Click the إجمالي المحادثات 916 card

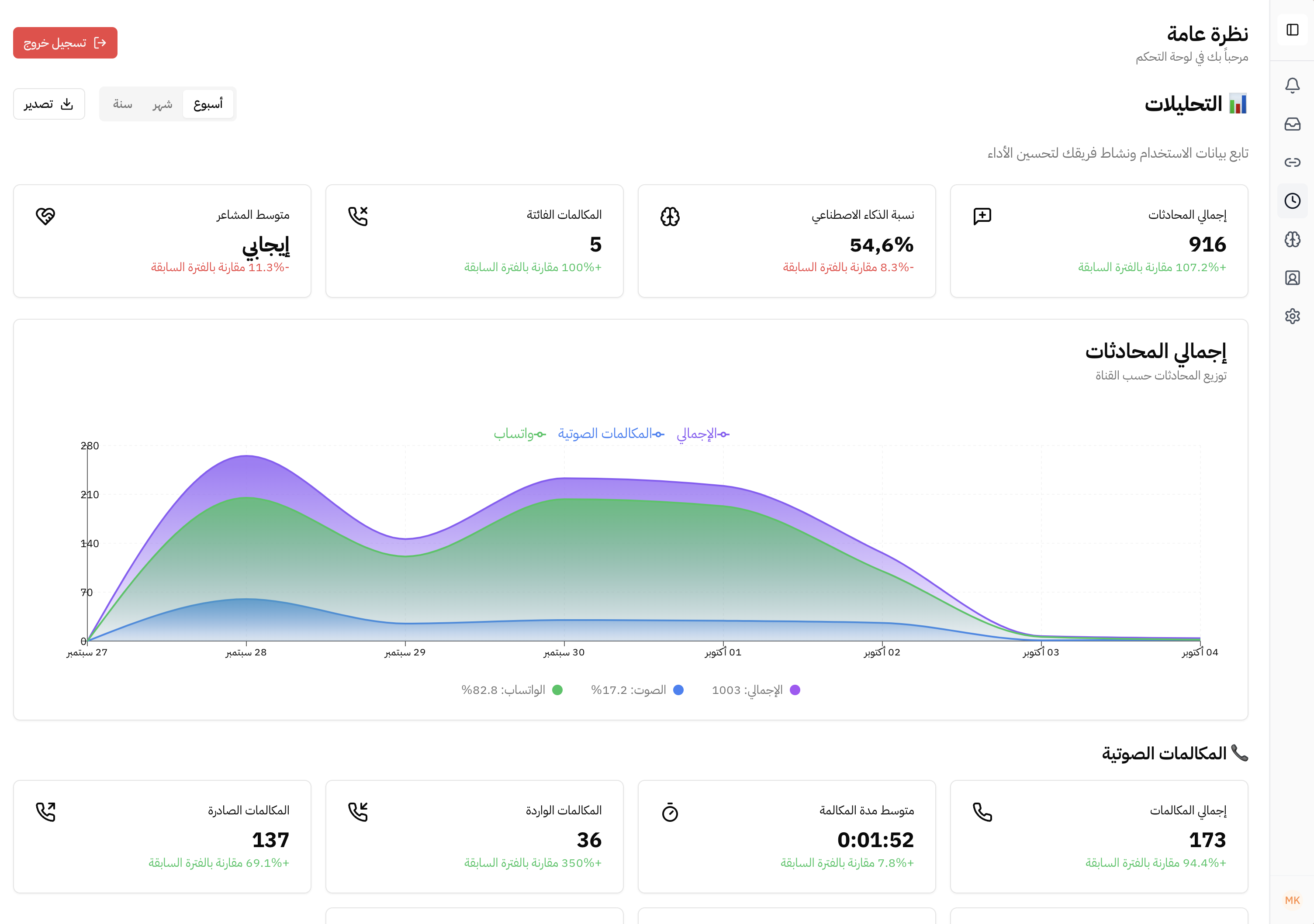[x=1099, y=241]
